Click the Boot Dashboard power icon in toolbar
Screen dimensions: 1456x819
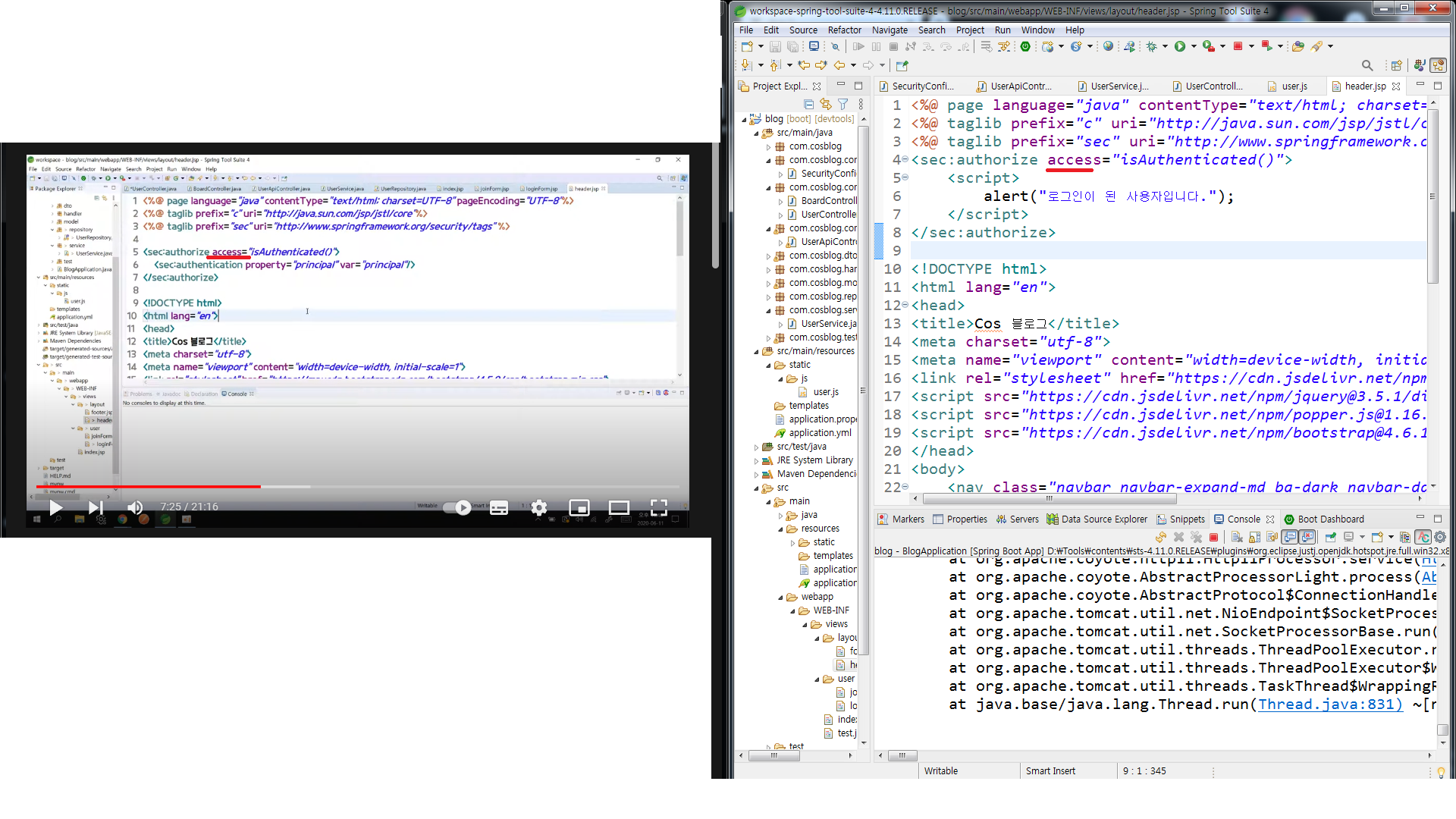(x=1025, y=46)
